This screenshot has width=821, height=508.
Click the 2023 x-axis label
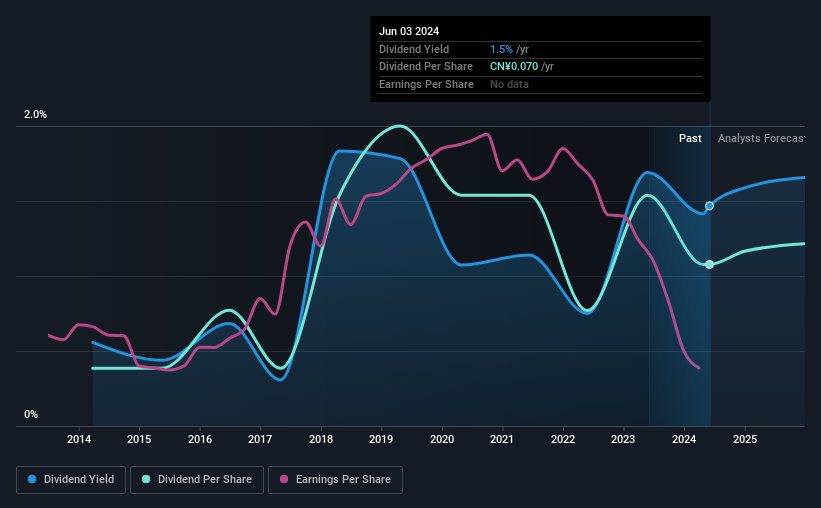623,439
